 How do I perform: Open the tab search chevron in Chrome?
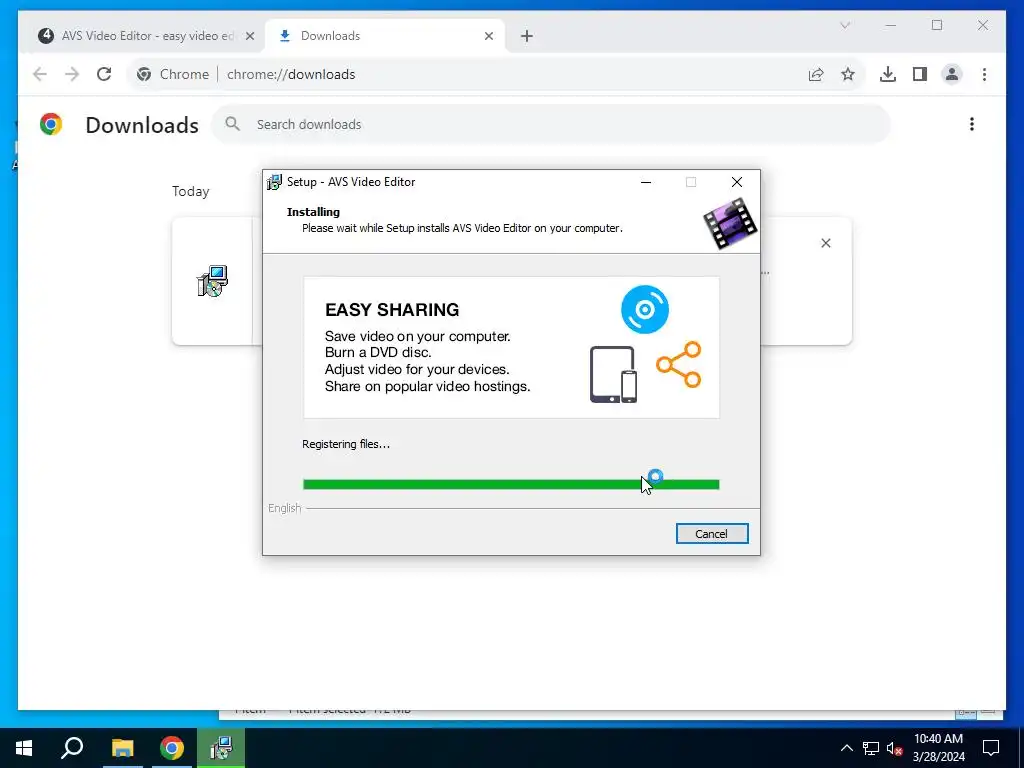pyautogui.click(x=844, y=25)
